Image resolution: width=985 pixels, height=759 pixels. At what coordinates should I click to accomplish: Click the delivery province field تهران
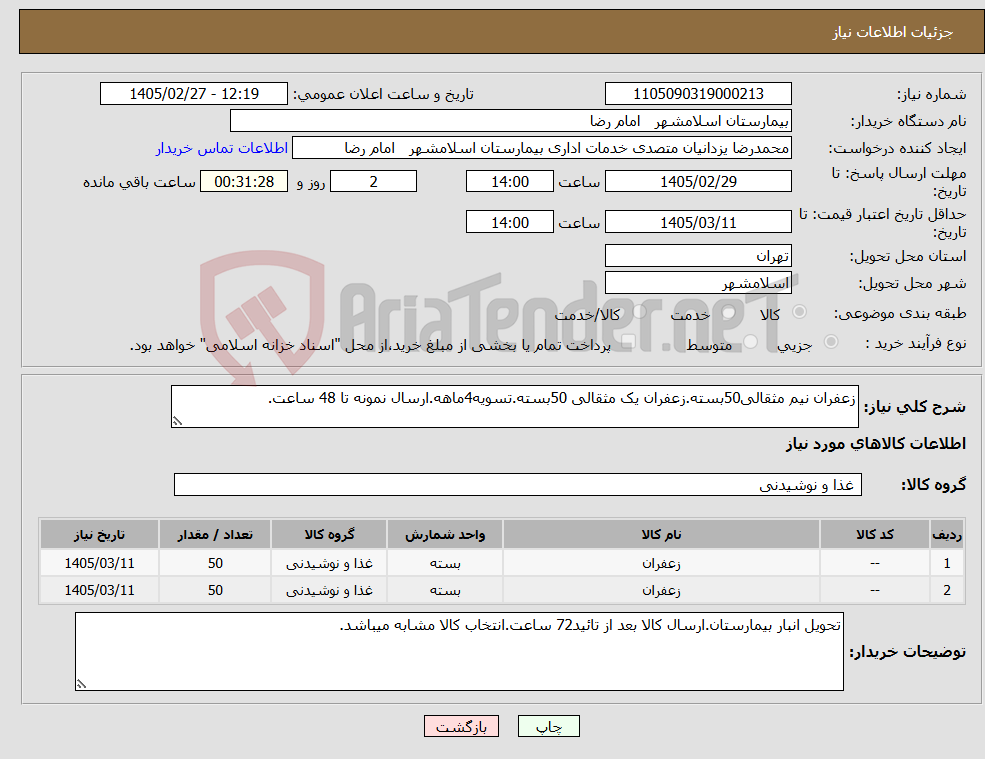tap(698, 256)
